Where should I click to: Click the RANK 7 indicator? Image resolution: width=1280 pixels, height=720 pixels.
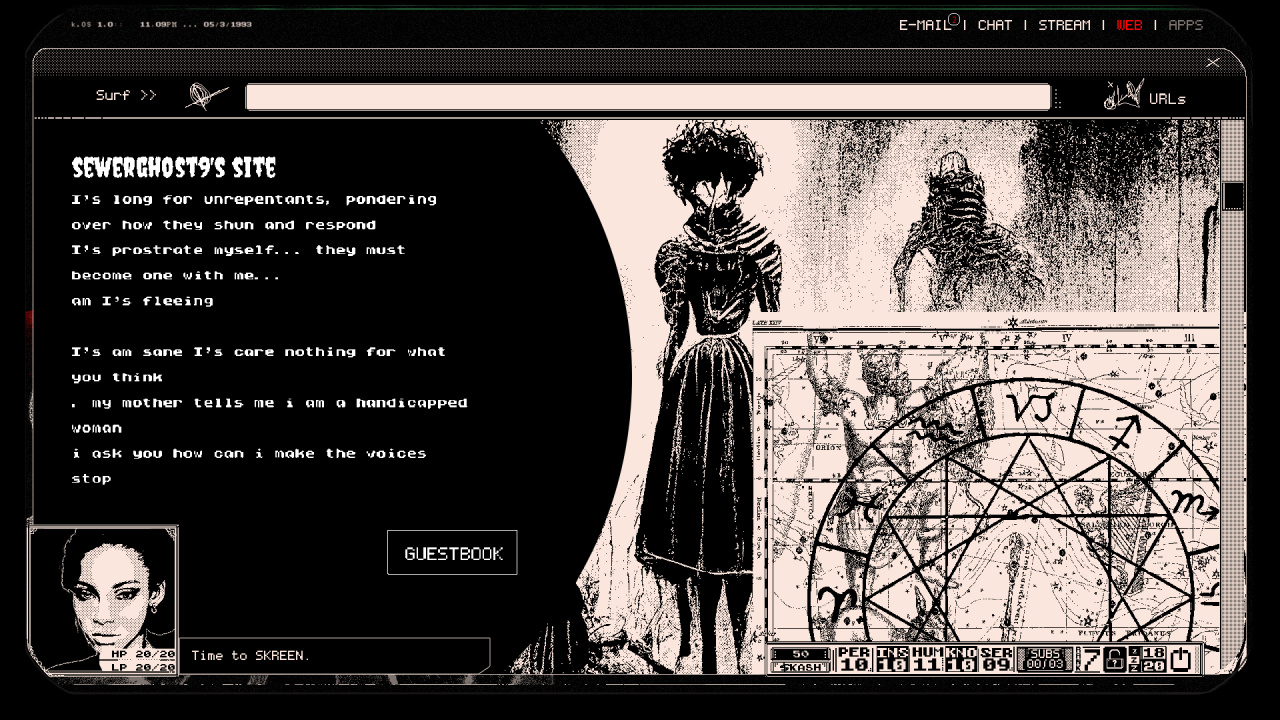click(x=1089, y=659)
